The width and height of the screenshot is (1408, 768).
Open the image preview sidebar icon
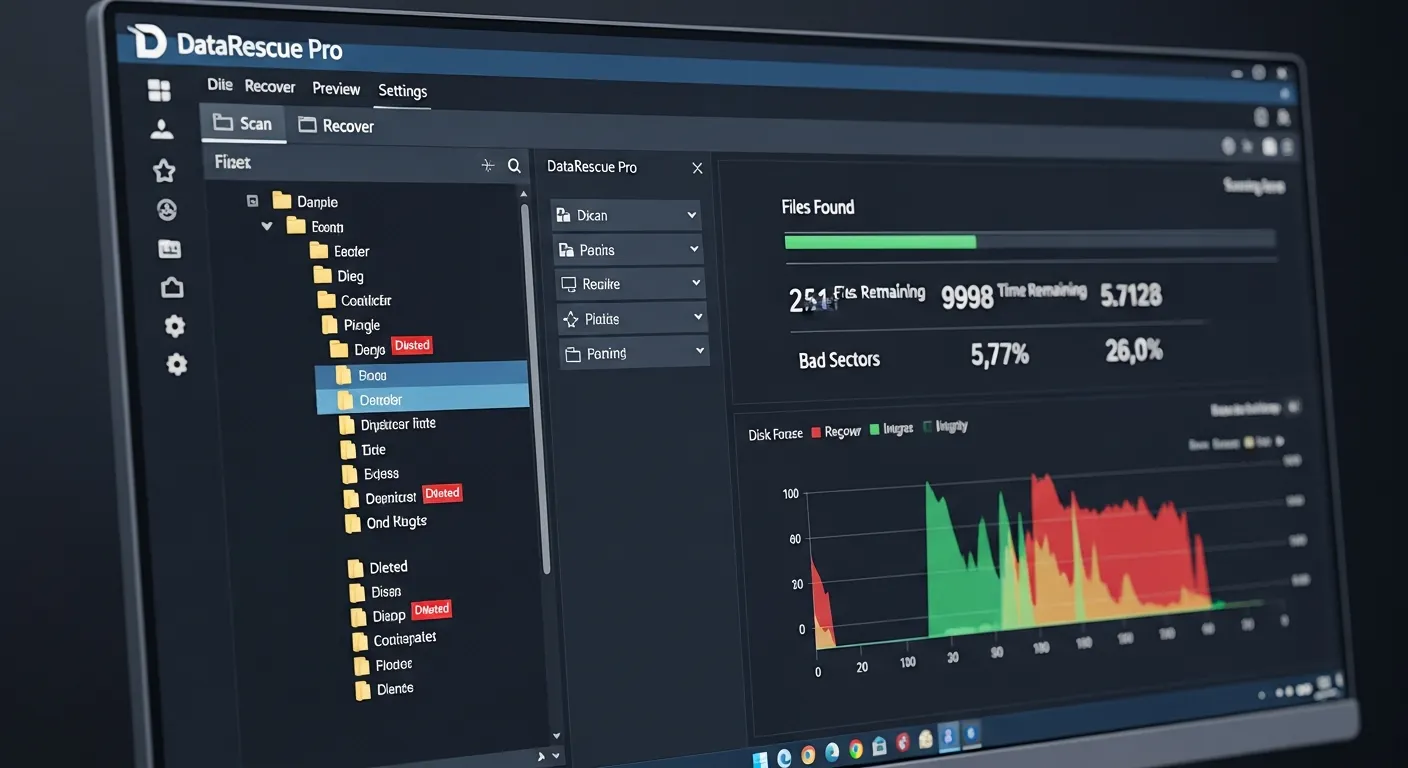tap(168, 248)
